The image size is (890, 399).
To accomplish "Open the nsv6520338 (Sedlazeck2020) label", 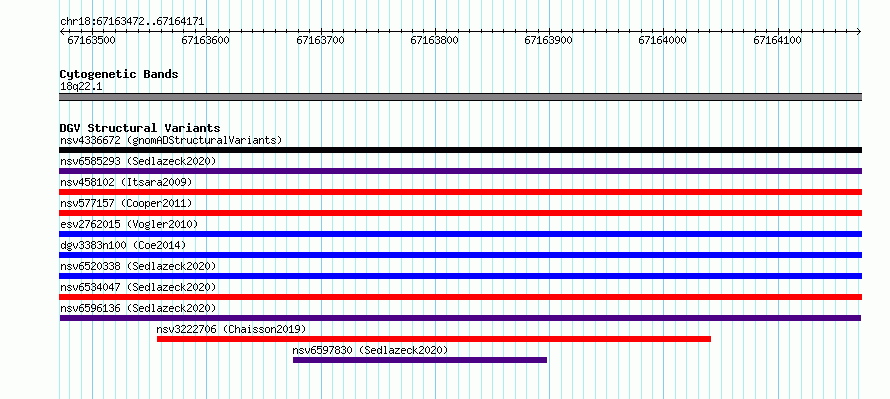I will pos(138,266).
